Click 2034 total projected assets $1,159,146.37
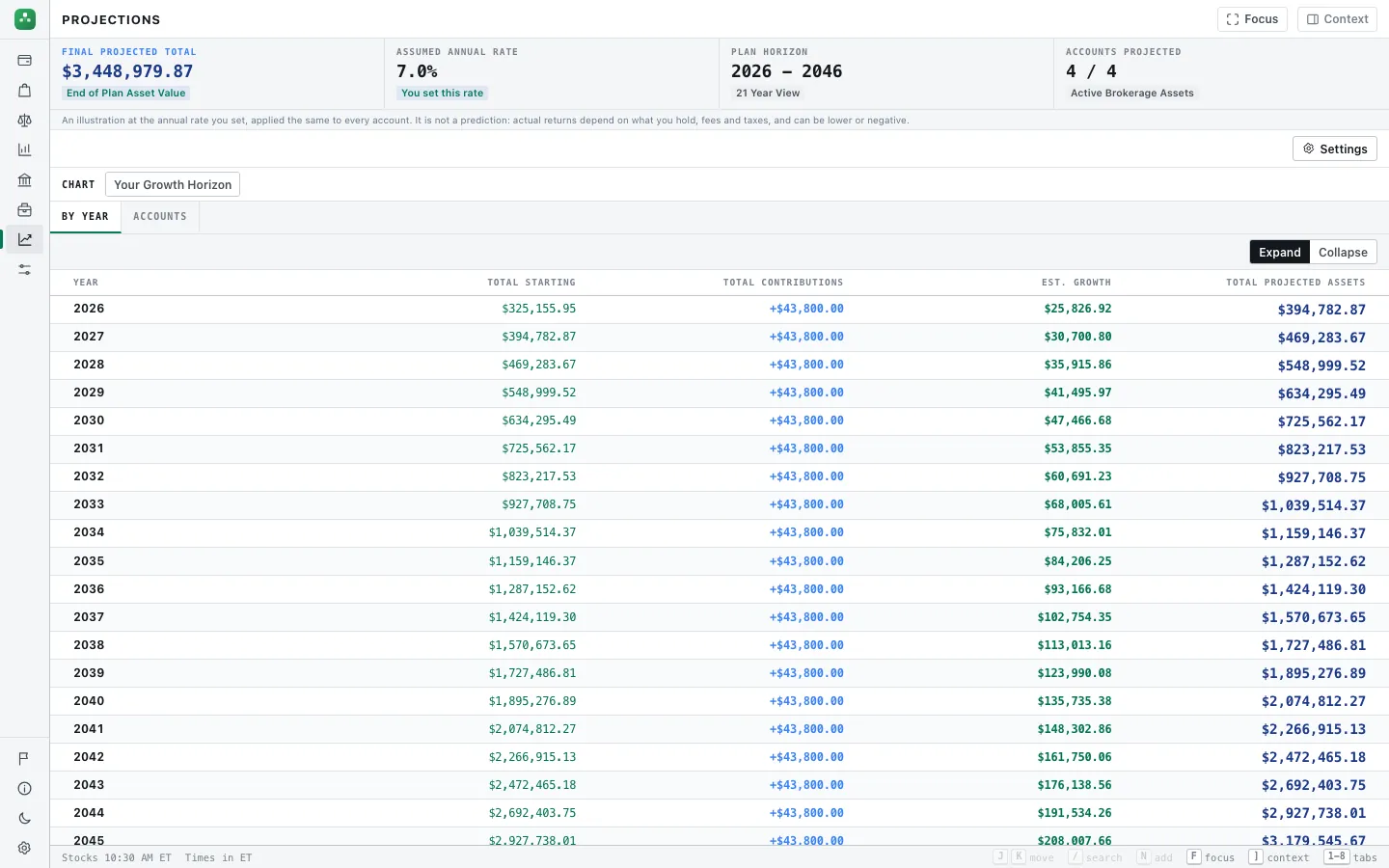The width and height of the screenshot is (1389, 868). click(1314, 533)
